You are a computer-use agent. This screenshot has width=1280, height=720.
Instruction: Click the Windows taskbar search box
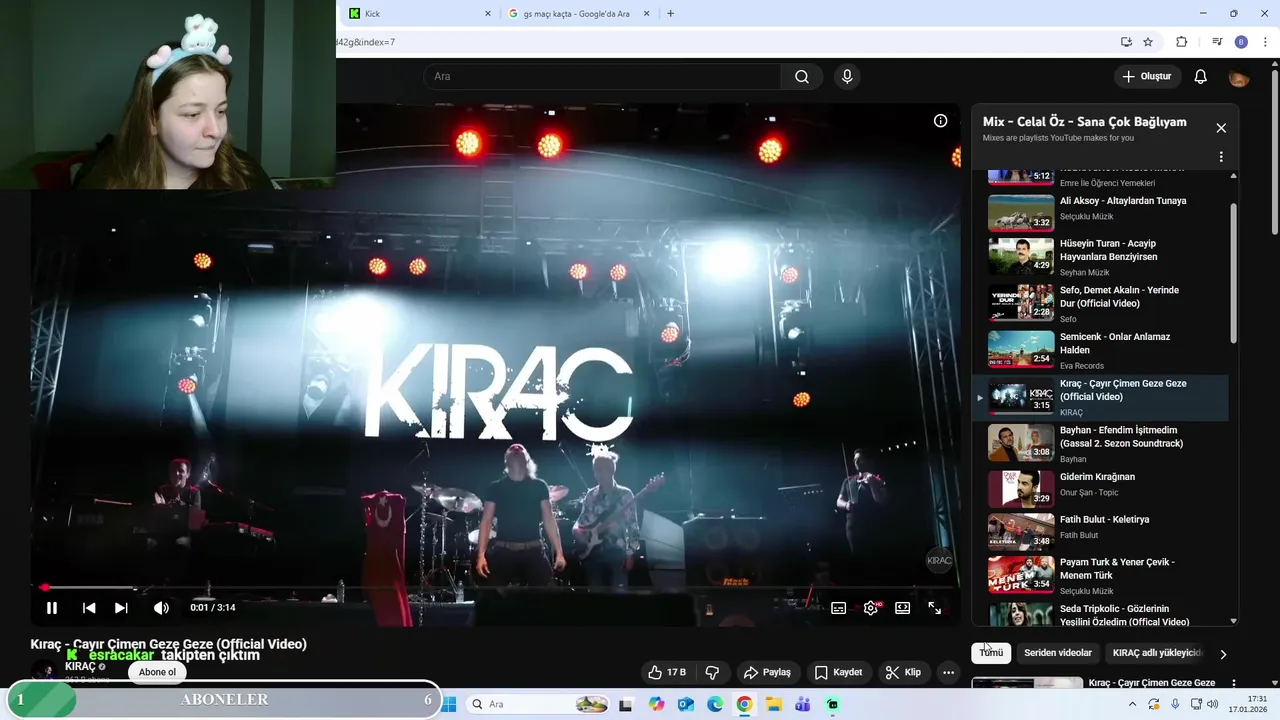[x=538, y=704]
